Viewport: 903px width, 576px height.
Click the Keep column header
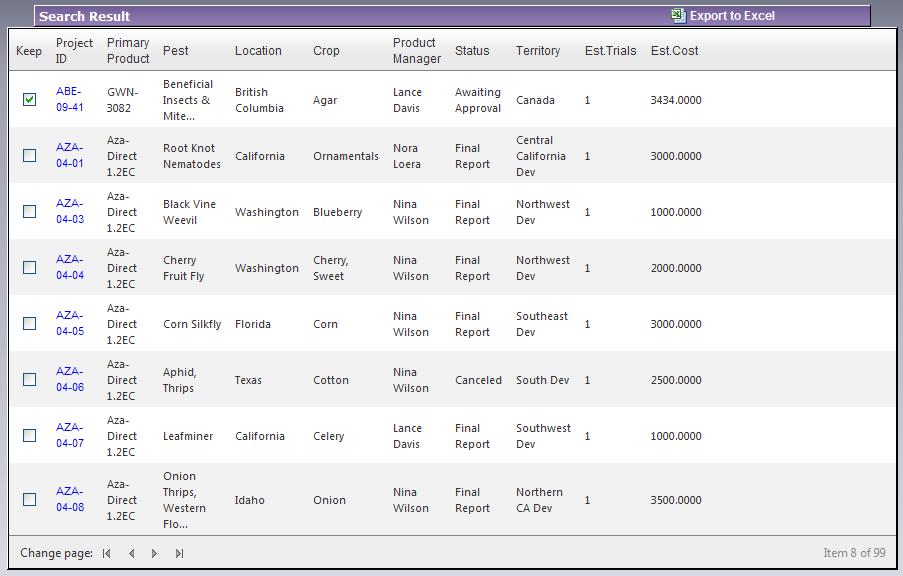[29, 51]
